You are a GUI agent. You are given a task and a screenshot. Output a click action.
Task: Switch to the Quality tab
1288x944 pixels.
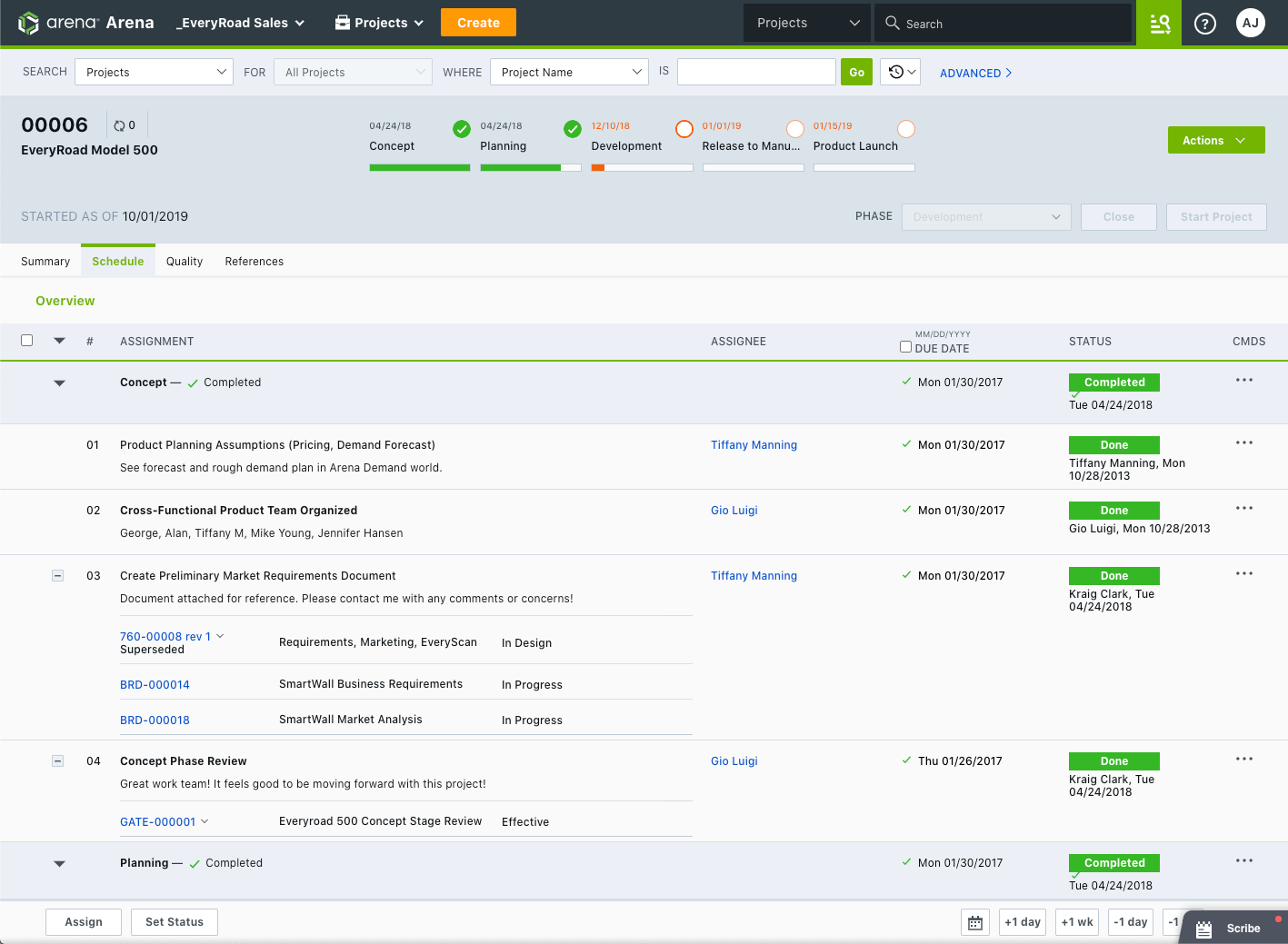tap(185, 261)
